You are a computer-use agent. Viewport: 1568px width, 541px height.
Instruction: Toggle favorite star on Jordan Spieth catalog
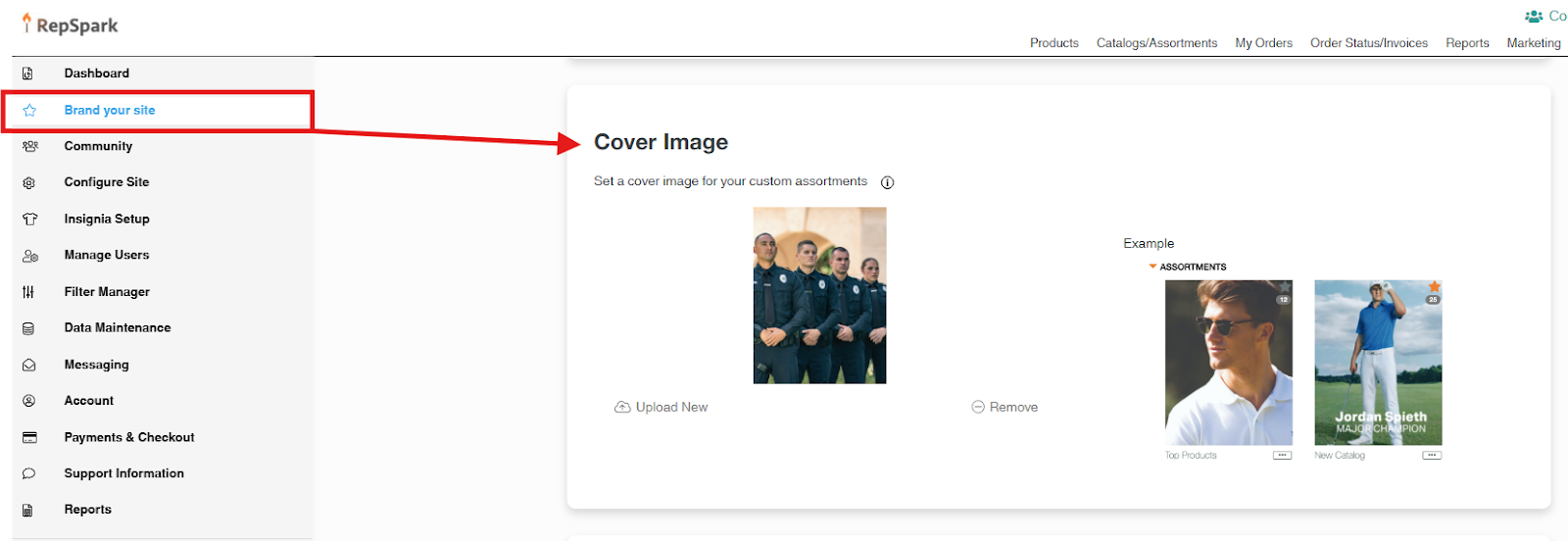pyautogui.click(x=1434, y=287)
